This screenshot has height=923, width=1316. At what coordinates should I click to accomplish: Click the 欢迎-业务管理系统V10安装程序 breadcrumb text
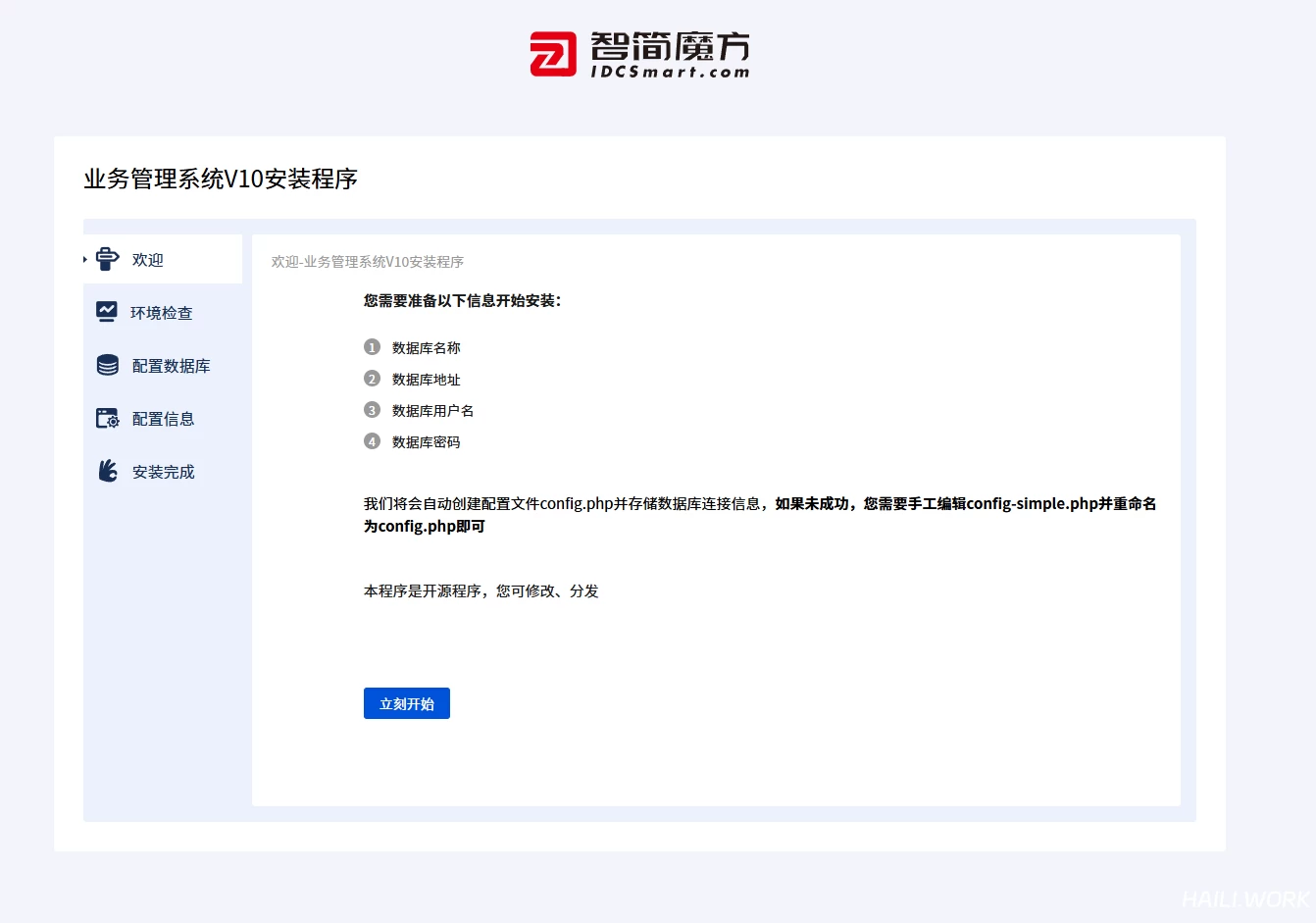pos(368,262)
